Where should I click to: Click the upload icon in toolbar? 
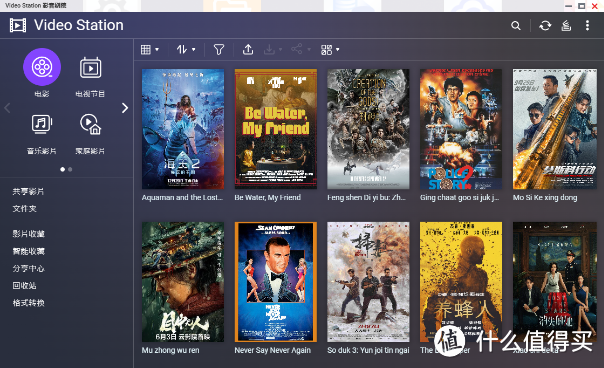(248, 49)
